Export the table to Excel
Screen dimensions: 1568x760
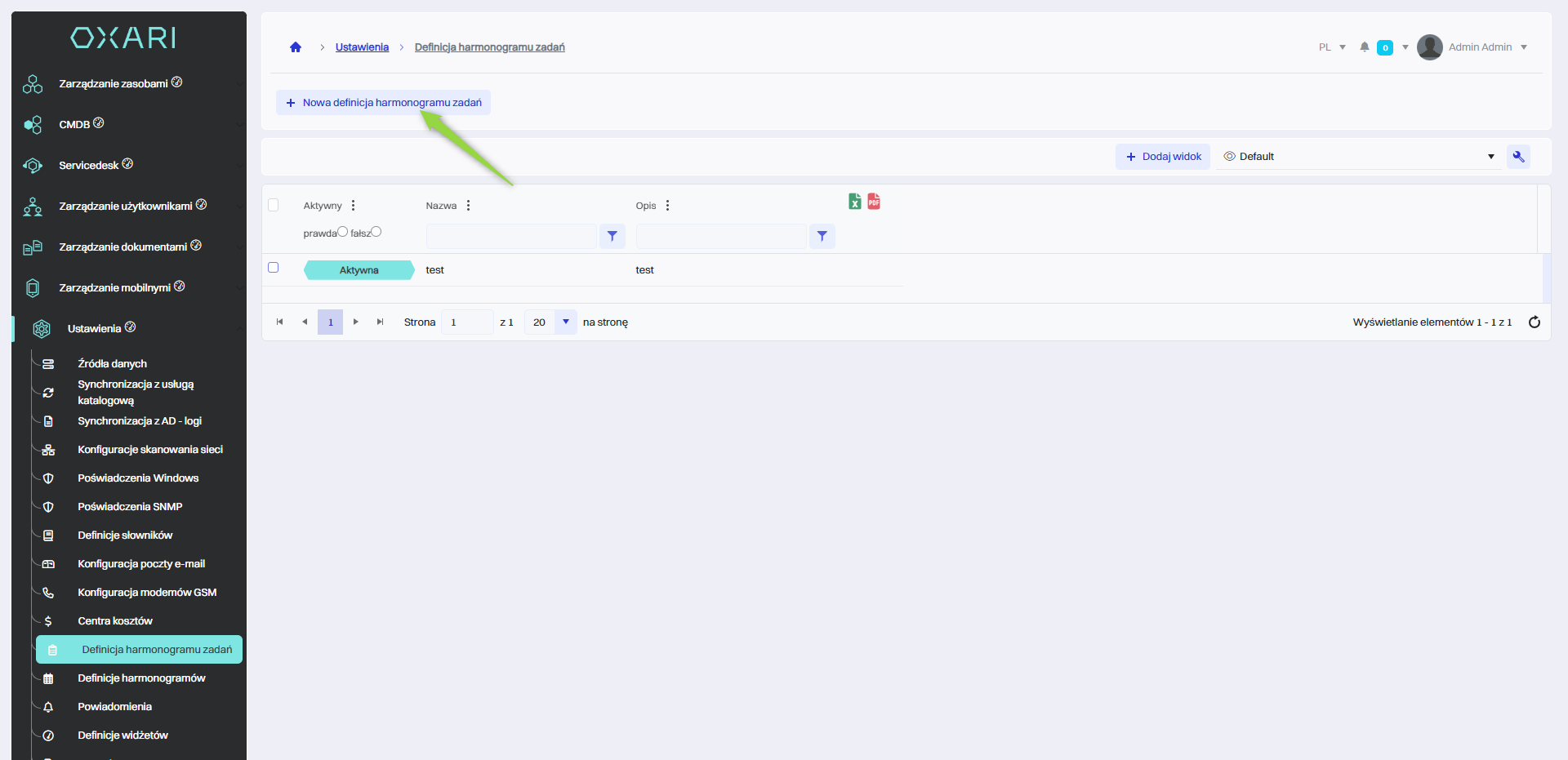pos(854,202)
